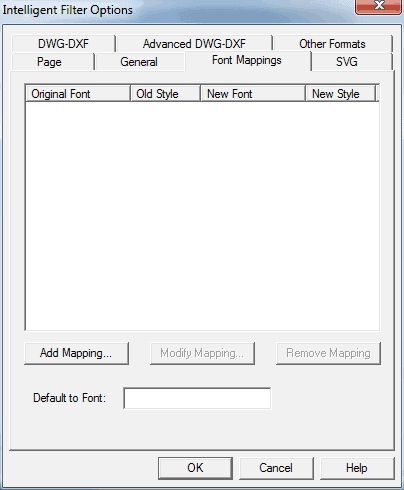
Task: Click the Old Style column header
Action: (166, 94)
